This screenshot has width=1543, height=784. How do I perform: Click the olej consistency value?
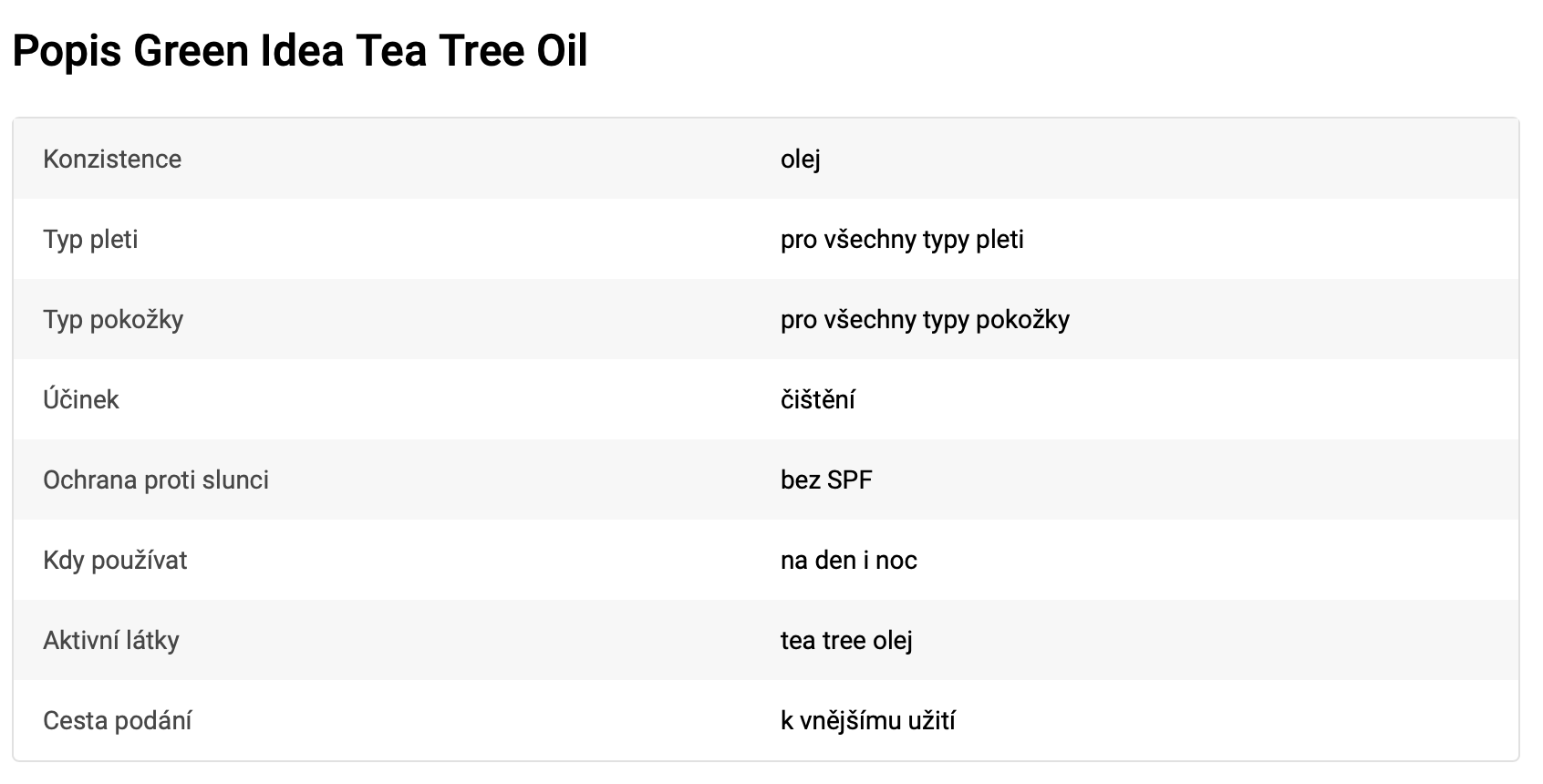pos(801,160)
